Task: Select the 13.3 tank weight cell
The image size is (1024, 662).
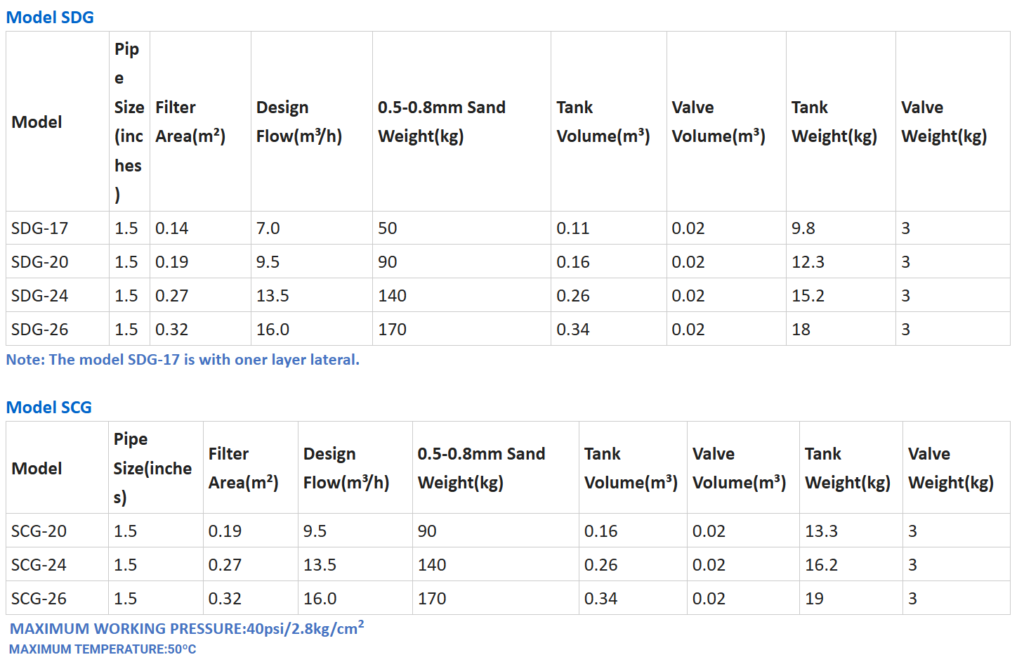Action: click(x=821, y=531)
